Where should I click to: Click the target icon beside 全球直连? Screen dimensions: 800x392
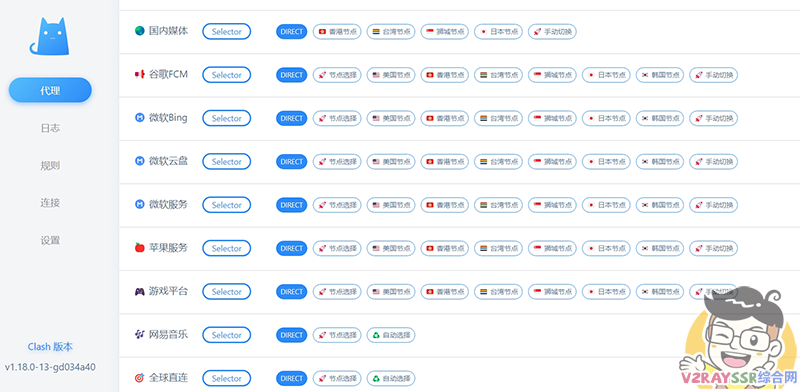coord(139,378)
